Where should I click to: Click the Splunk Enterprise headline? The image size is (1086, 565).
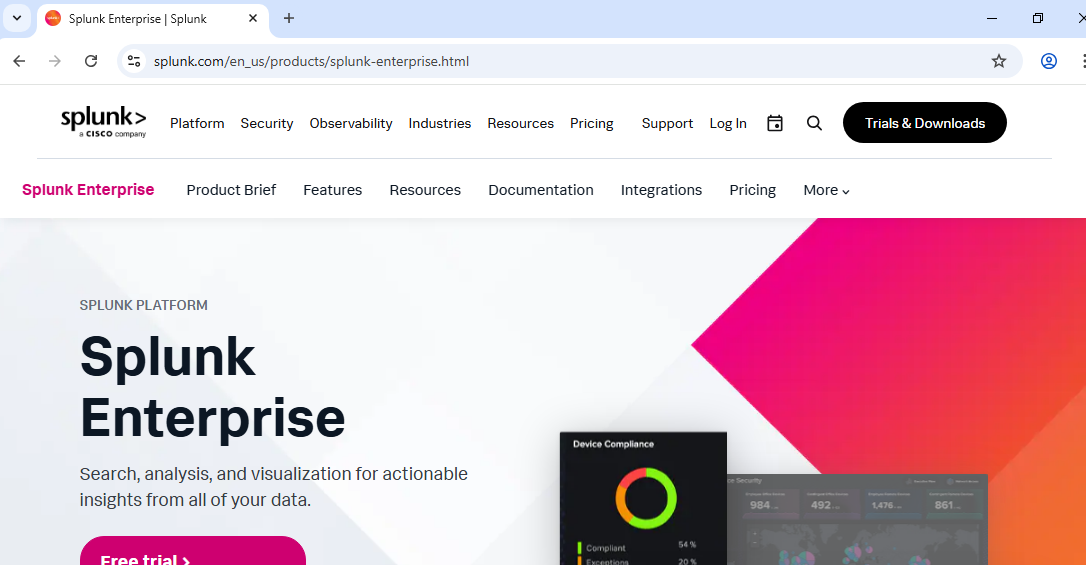213,387
